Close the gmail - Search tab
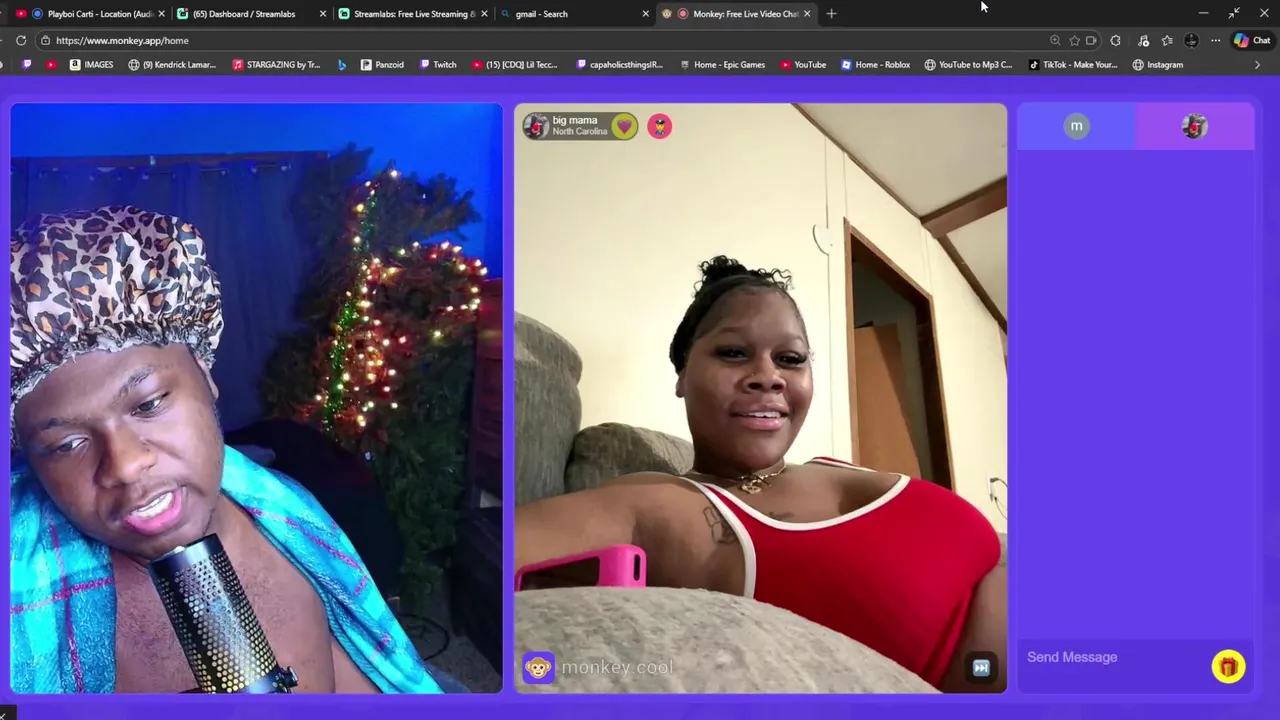 pos(646,14)
